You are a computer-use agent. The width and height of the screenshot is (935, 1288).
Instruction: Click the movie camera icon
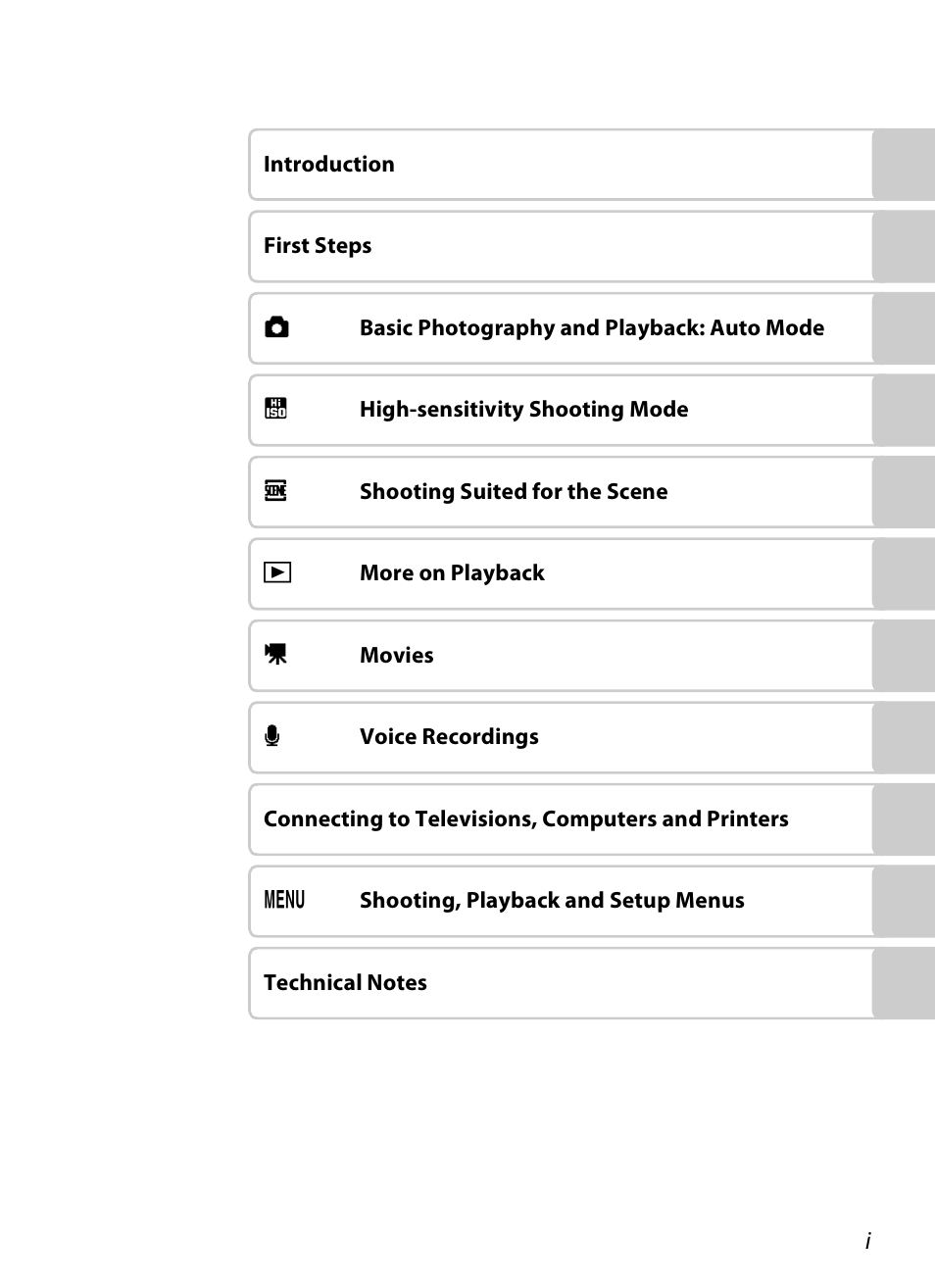pos(276,654)
